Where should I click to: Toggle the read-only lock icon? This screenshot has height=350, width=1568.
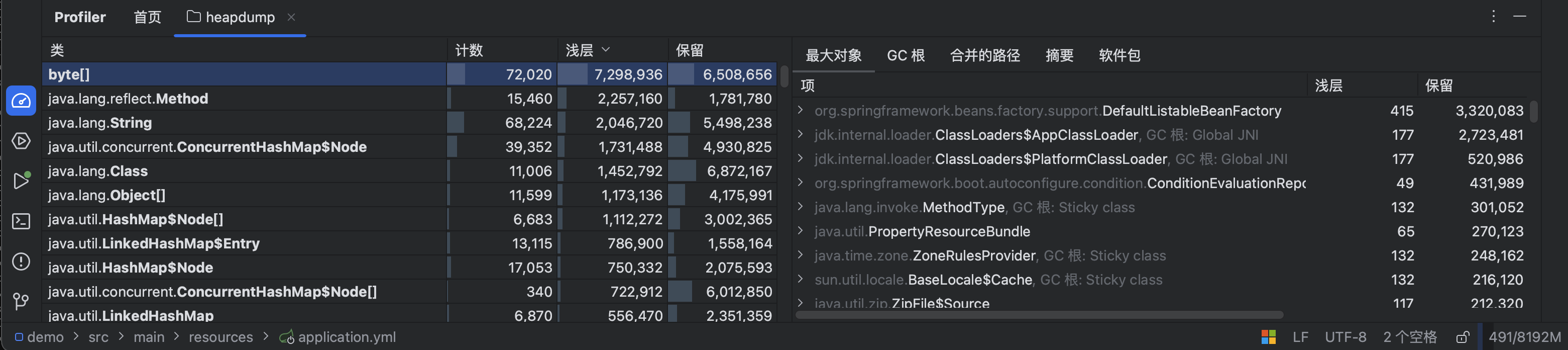[1462, 337]
